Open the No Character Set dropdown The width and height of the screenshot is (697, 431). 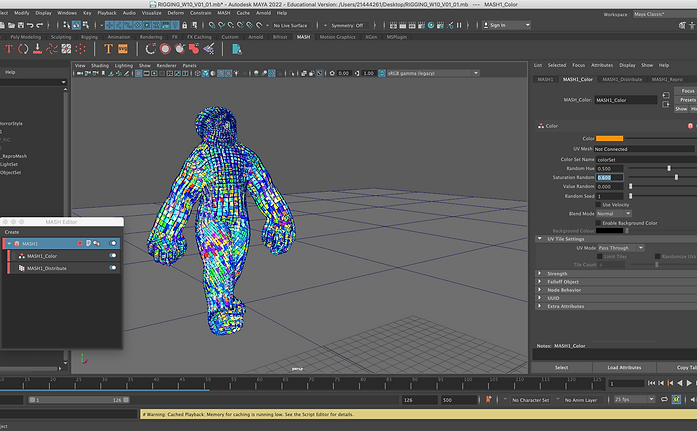(530, 400)
